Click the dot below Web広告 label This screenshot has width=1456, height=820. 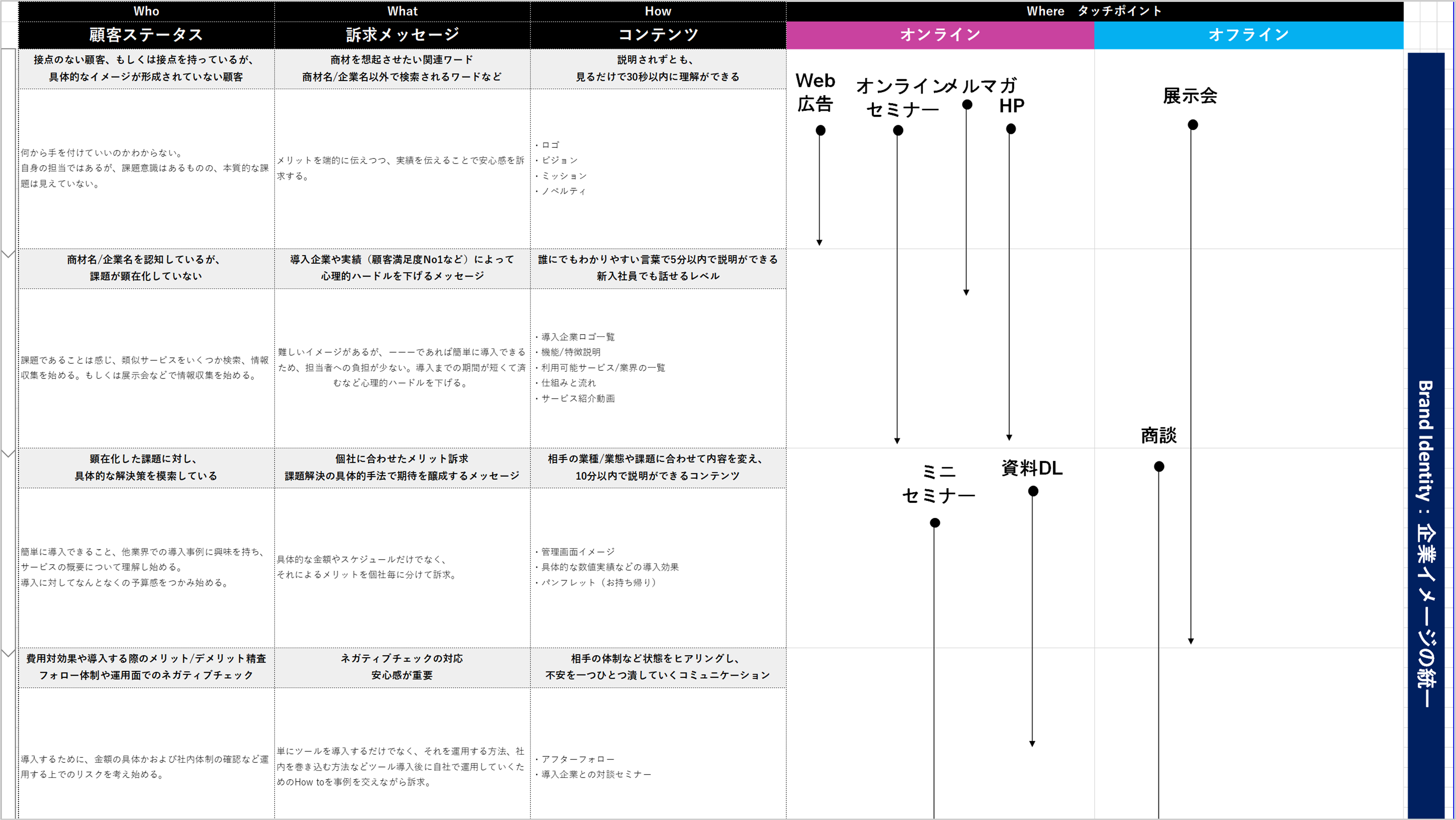pos(821,130)
